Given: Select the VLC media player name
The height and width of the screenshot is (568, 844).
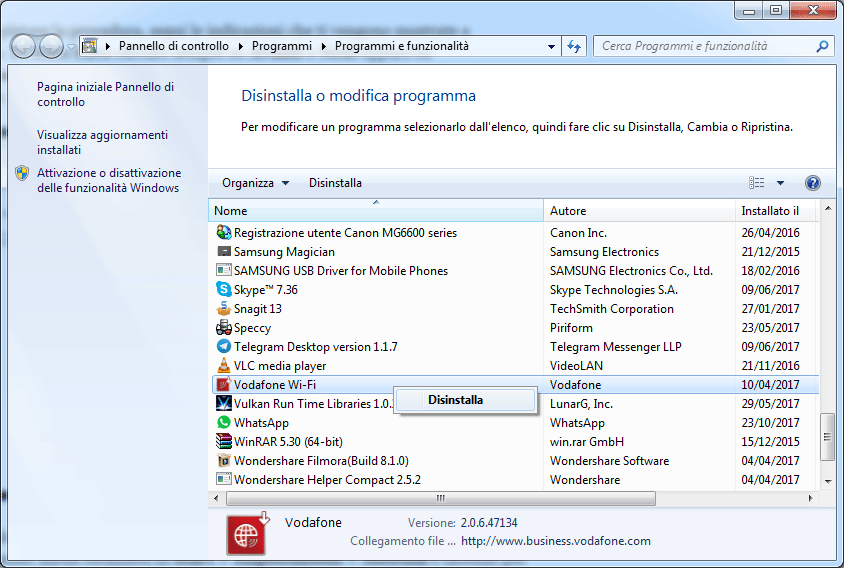Looking at the screenshot, I should (x=280, y=366).
